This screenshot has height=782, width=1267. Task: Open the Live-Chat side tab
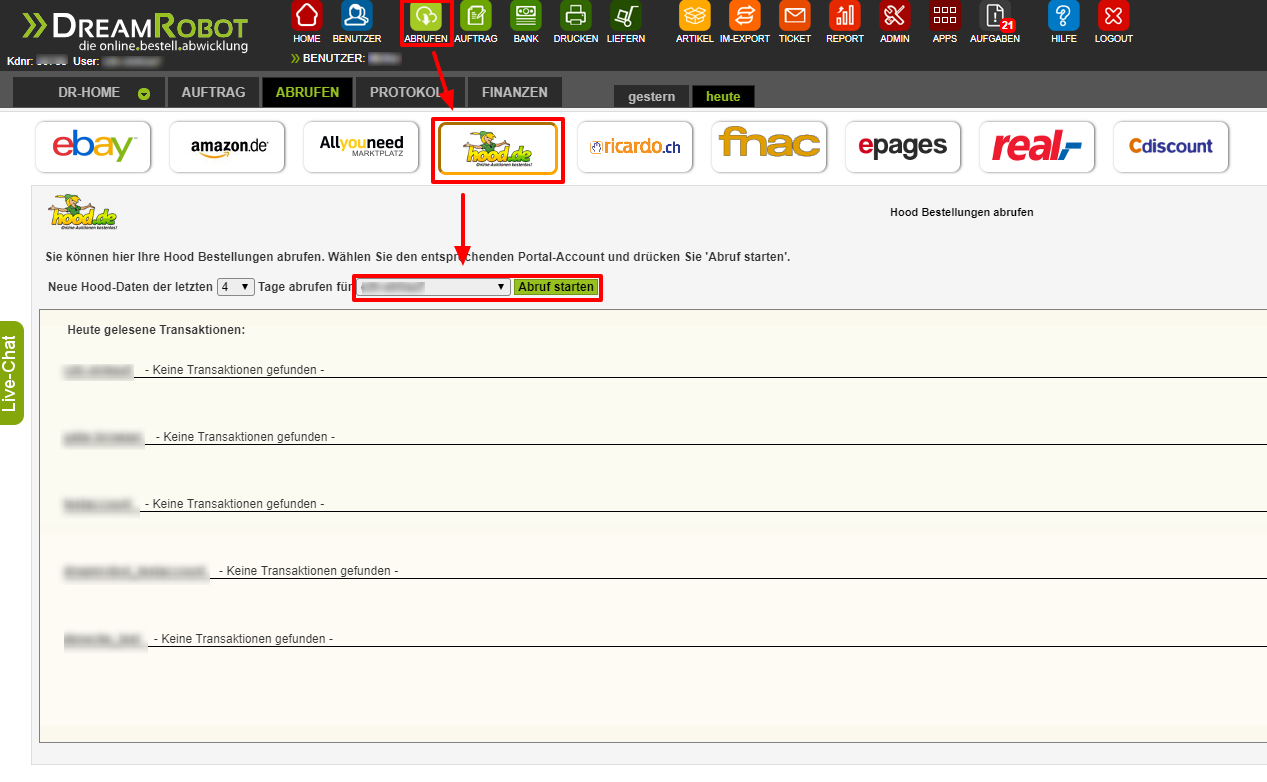click(11, 373)
